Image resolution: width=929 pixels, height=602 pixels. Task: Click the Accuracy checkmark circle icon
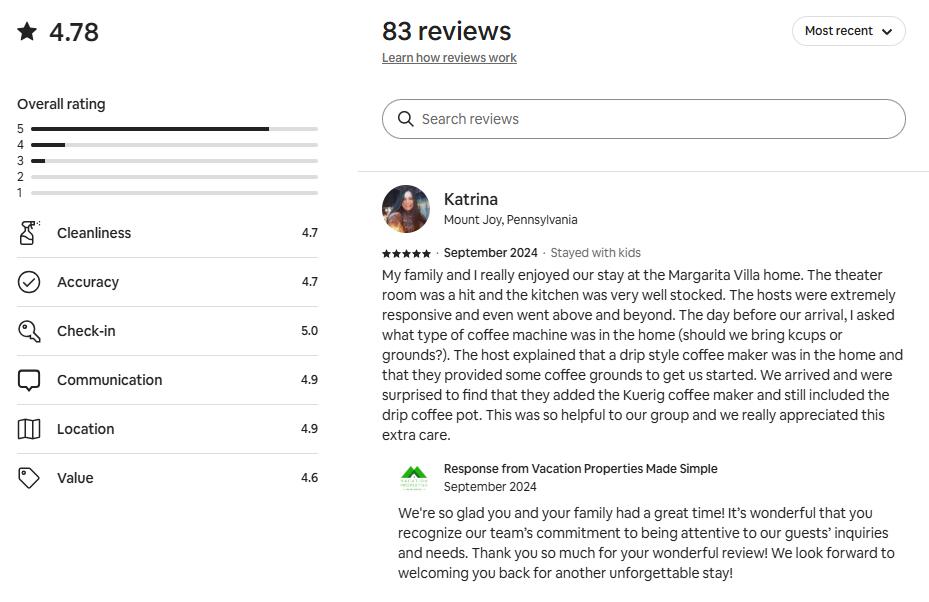[29, 282]
